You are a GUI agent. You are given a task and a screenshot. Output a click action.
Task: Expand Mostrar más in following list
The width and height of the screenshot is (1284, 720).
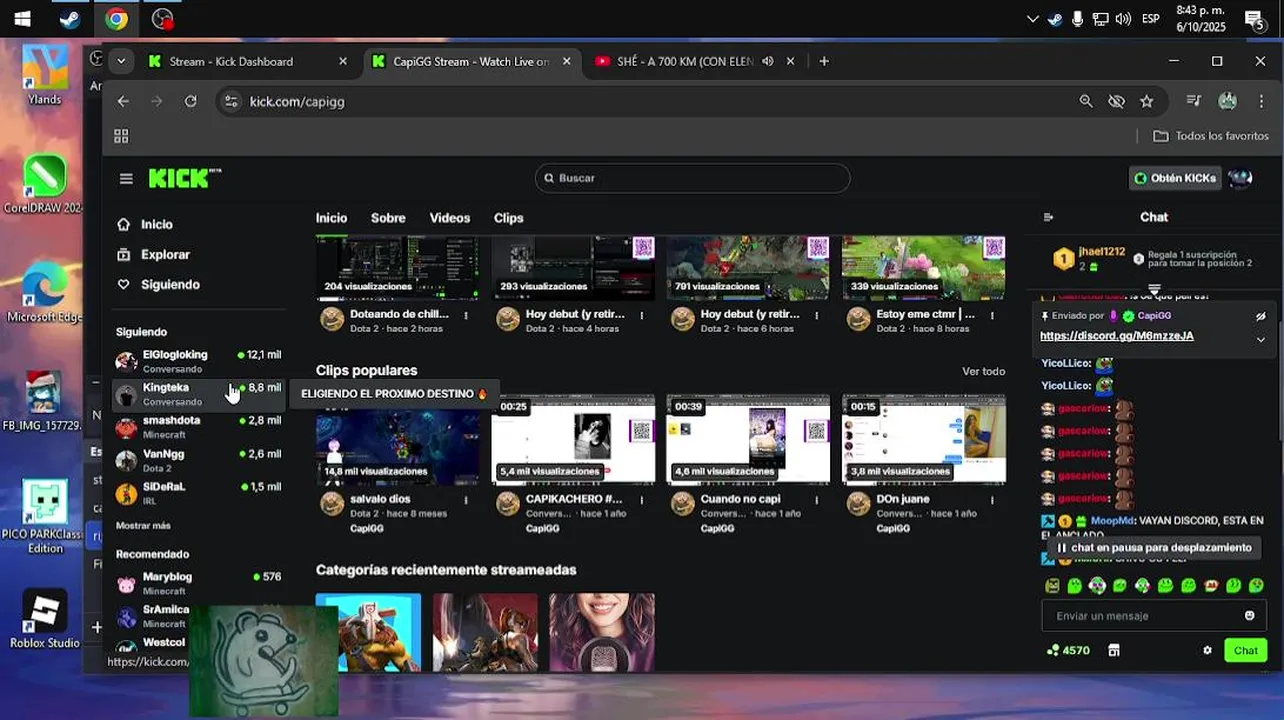143,525
